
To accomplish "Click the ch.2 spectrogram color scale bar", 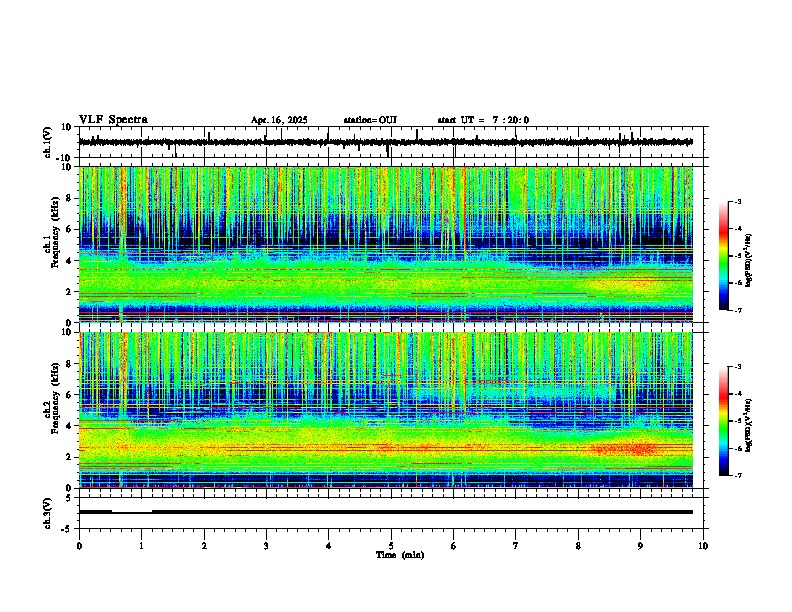I will click(x=724, y=421).
